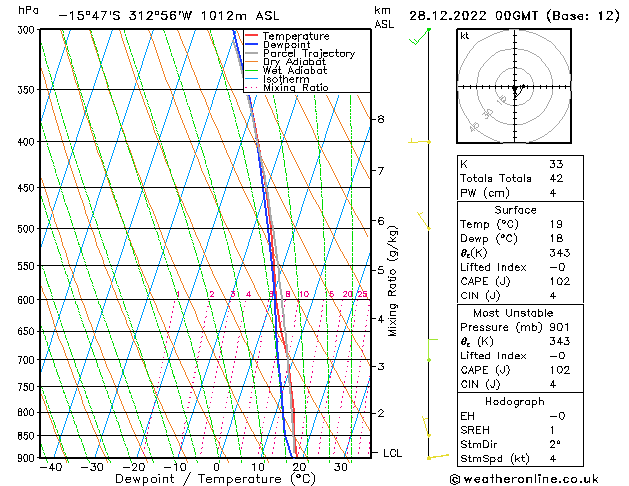Click the kt label in hodograph
Screen dimensions: 629x486
tap(465, 36)
